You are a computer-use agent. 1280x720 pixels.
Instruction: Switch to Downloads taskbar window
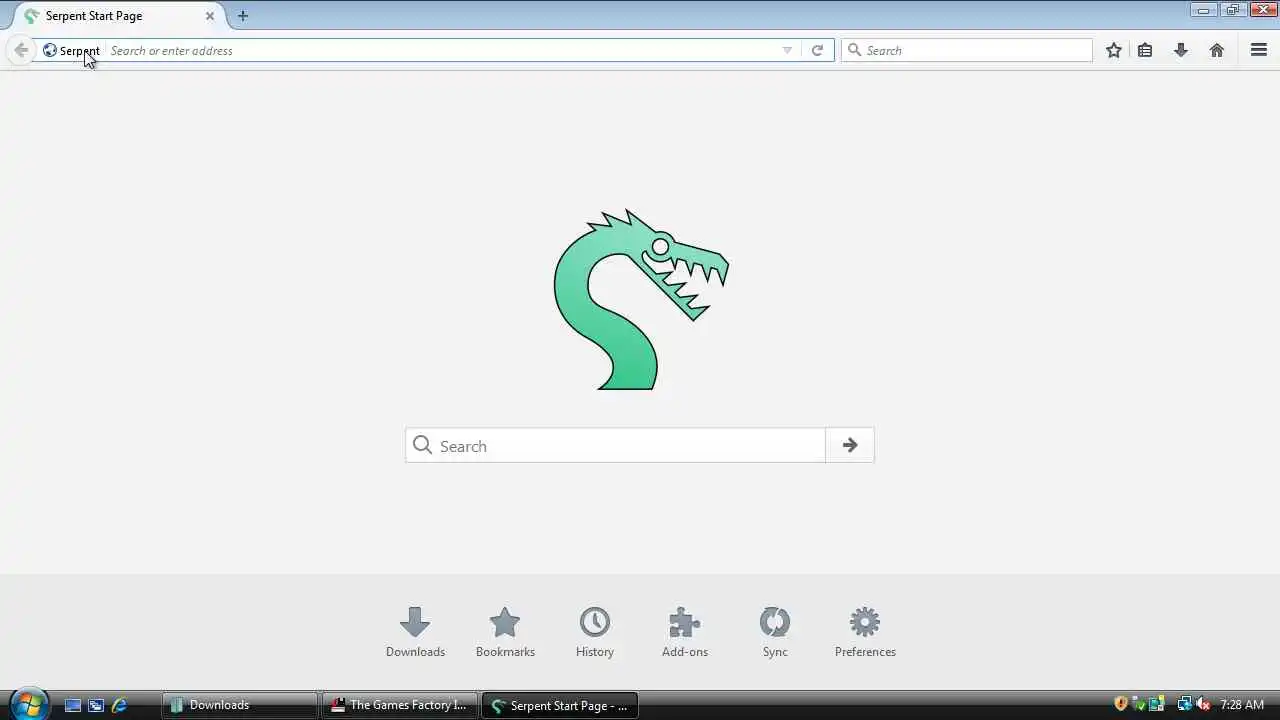[x=240, y=705]
